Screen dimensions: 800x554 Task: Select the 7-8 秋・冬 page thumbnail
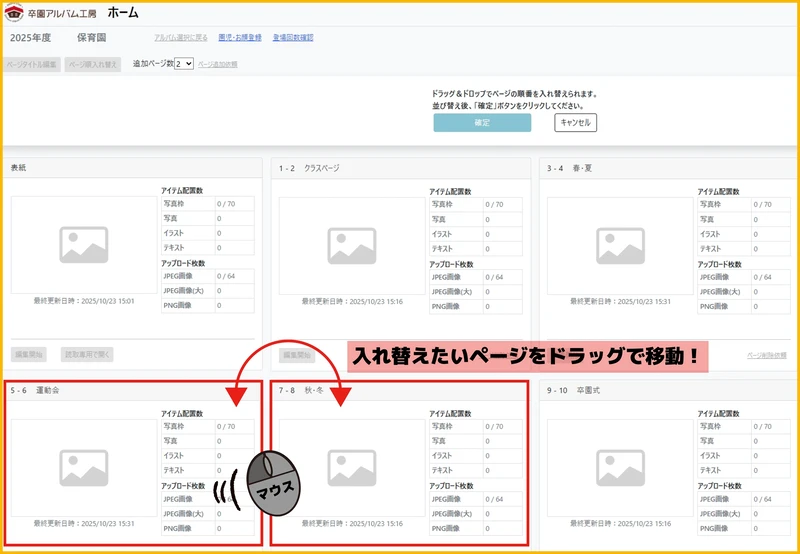(x=352, y=468)
